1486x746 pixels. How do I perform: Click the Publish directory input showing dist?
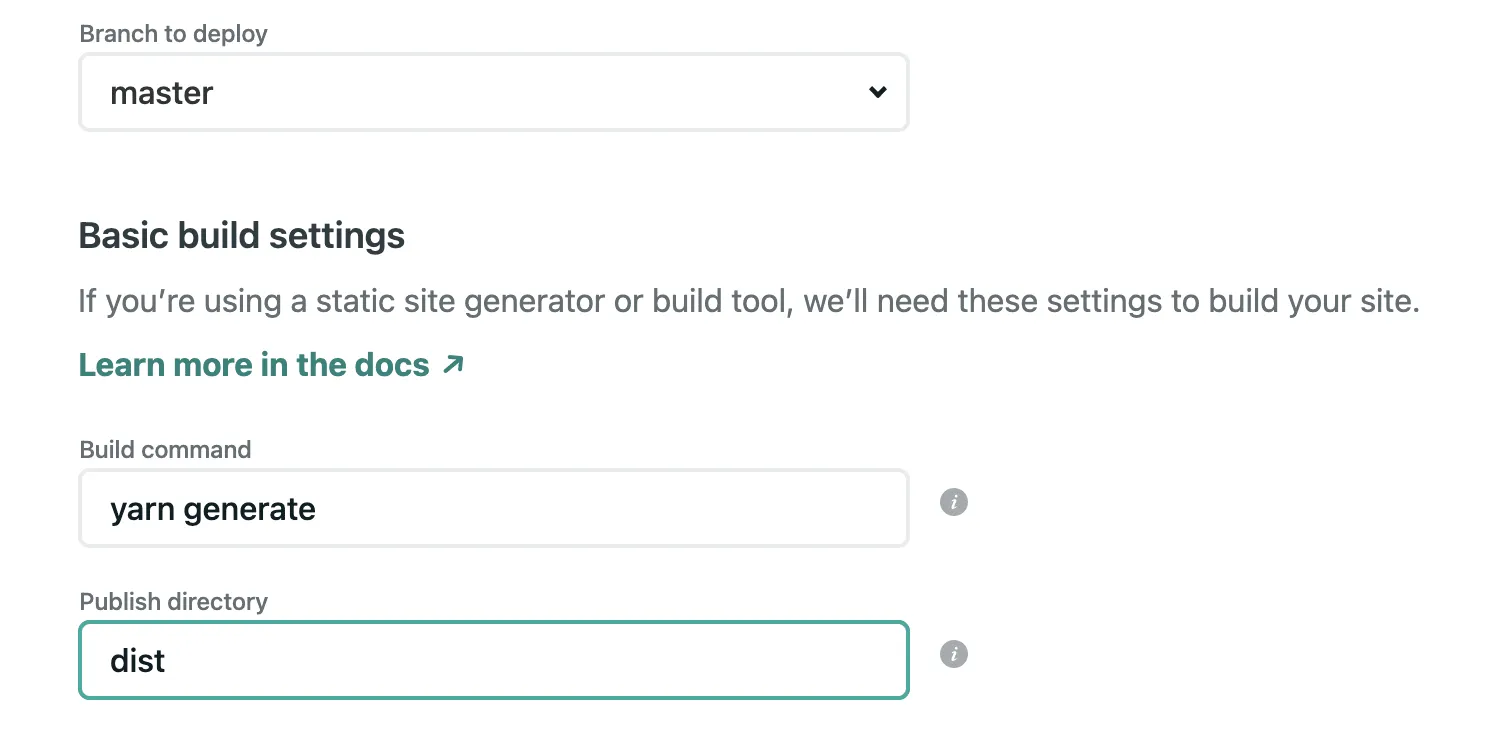coord(494,660)
